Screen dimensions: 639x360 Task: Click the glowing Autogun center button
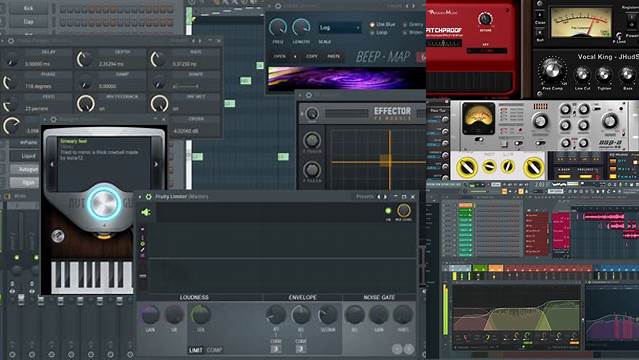click(x=104, y=203)
